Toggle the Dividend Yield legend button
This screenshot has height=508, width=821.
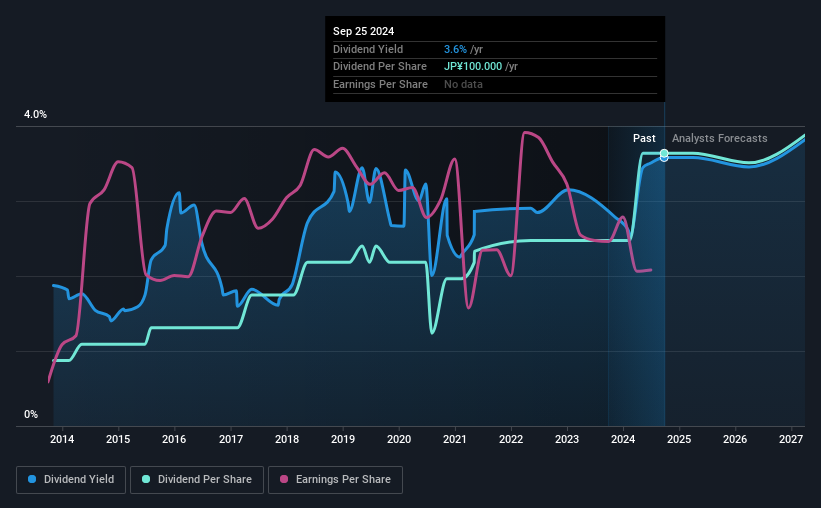pos(71,480)
